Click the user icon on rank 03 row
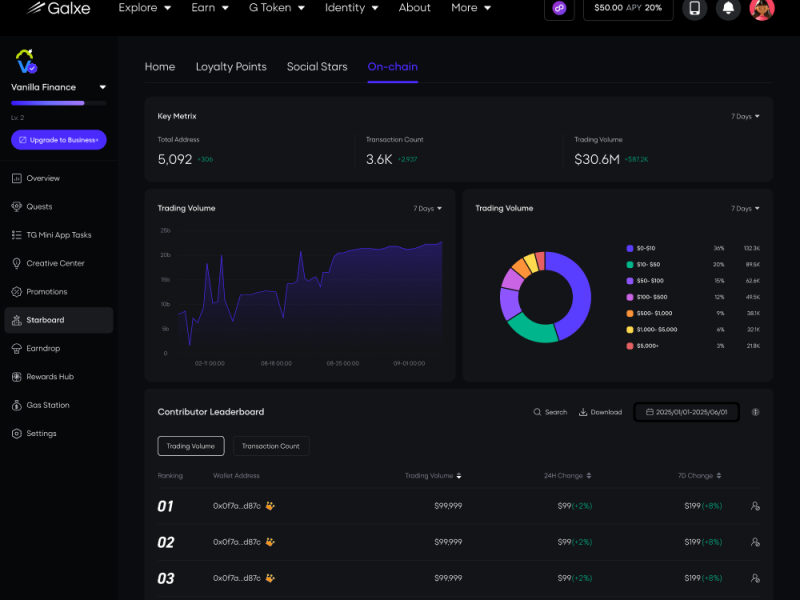This screenshot has height=600, width=800. click(755, 578)
